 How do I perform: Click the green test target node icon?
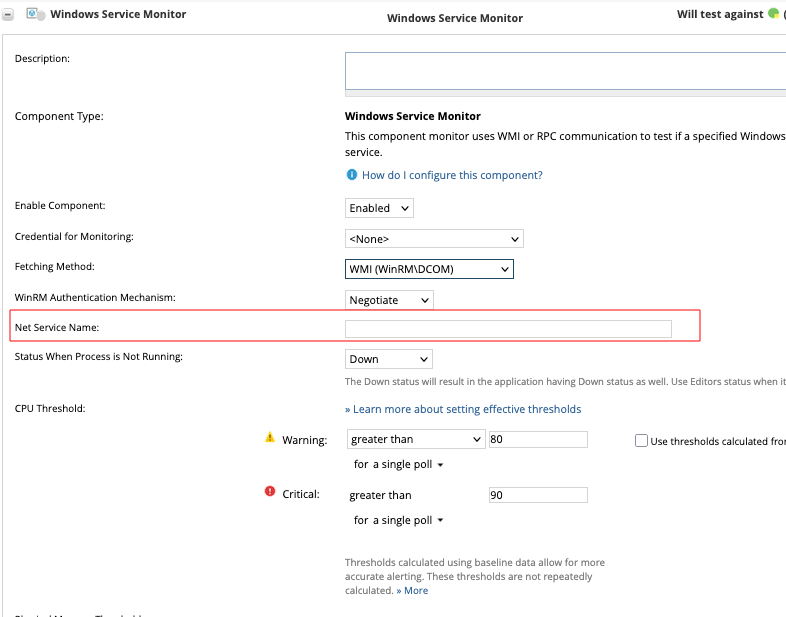coord(773,14)
